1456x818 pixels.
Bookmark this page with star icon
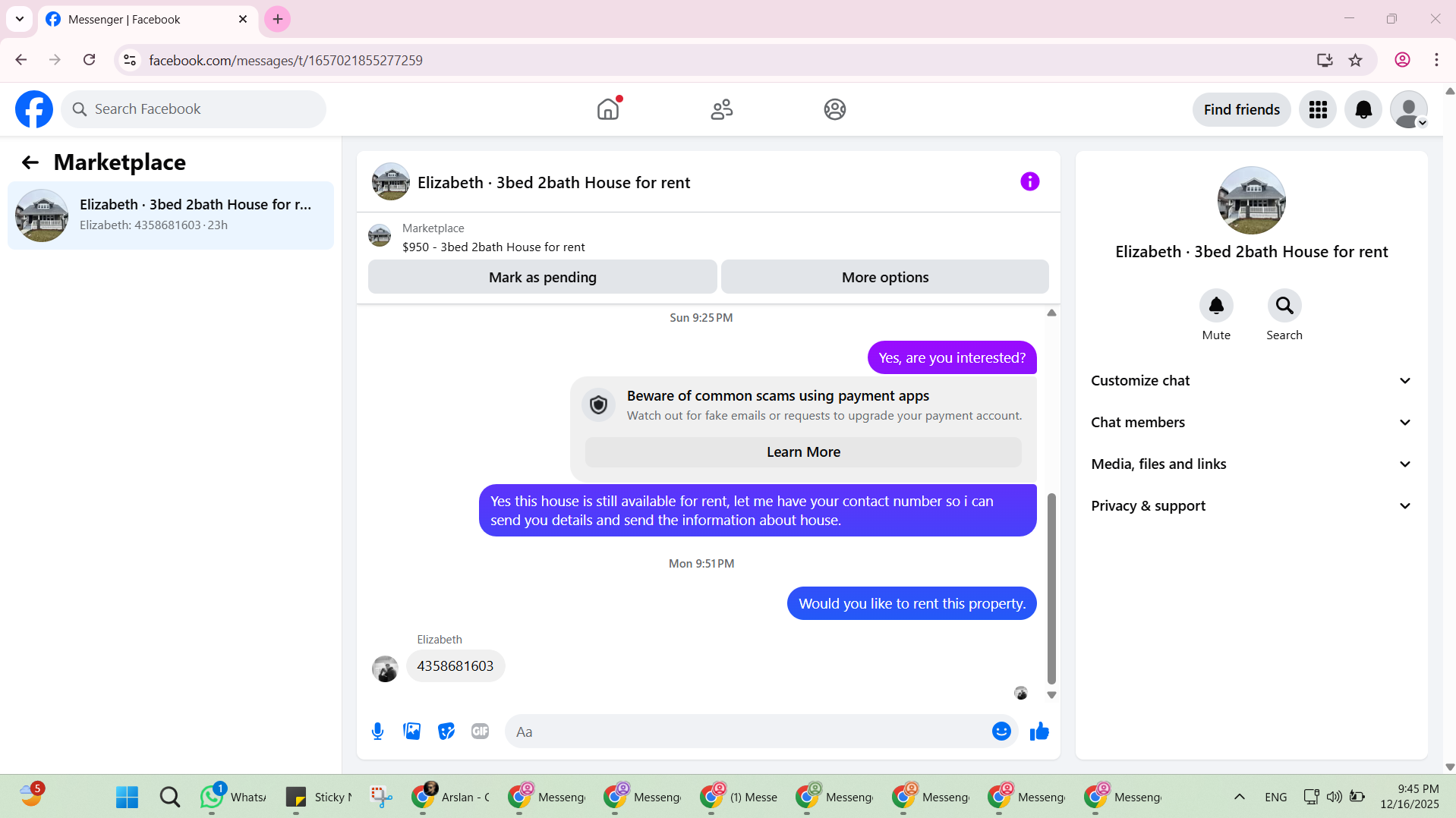[x=1356, y=60]
